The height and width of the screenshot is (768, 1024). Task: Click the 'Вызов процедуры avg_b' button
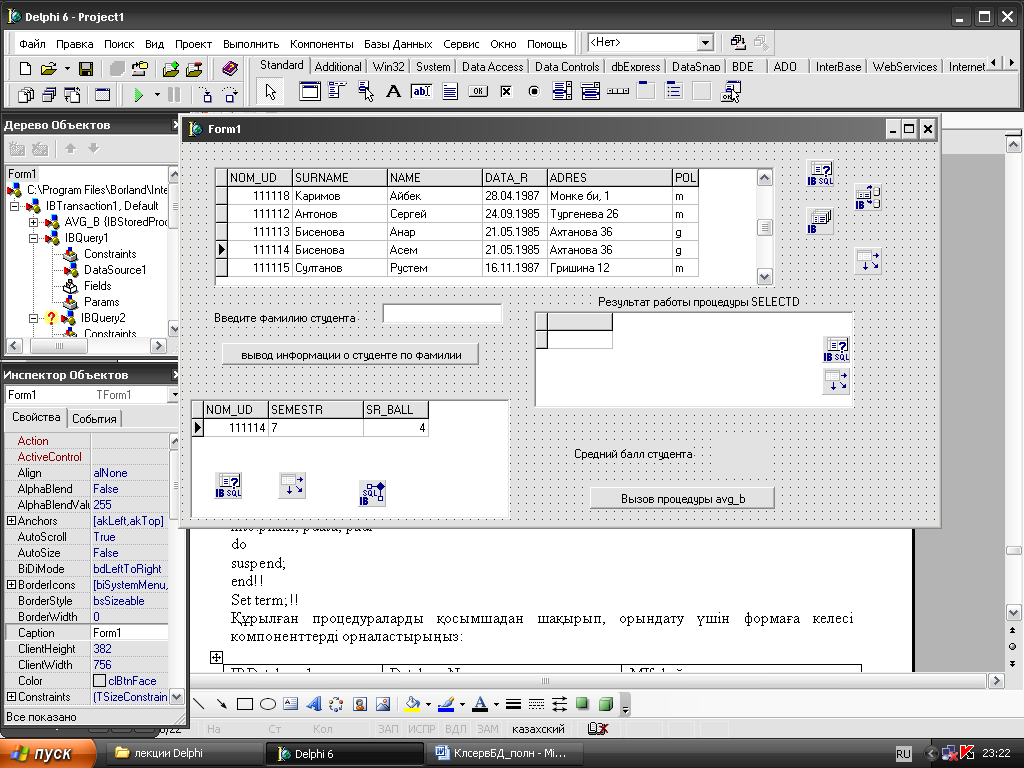click(x=682, y=498)
